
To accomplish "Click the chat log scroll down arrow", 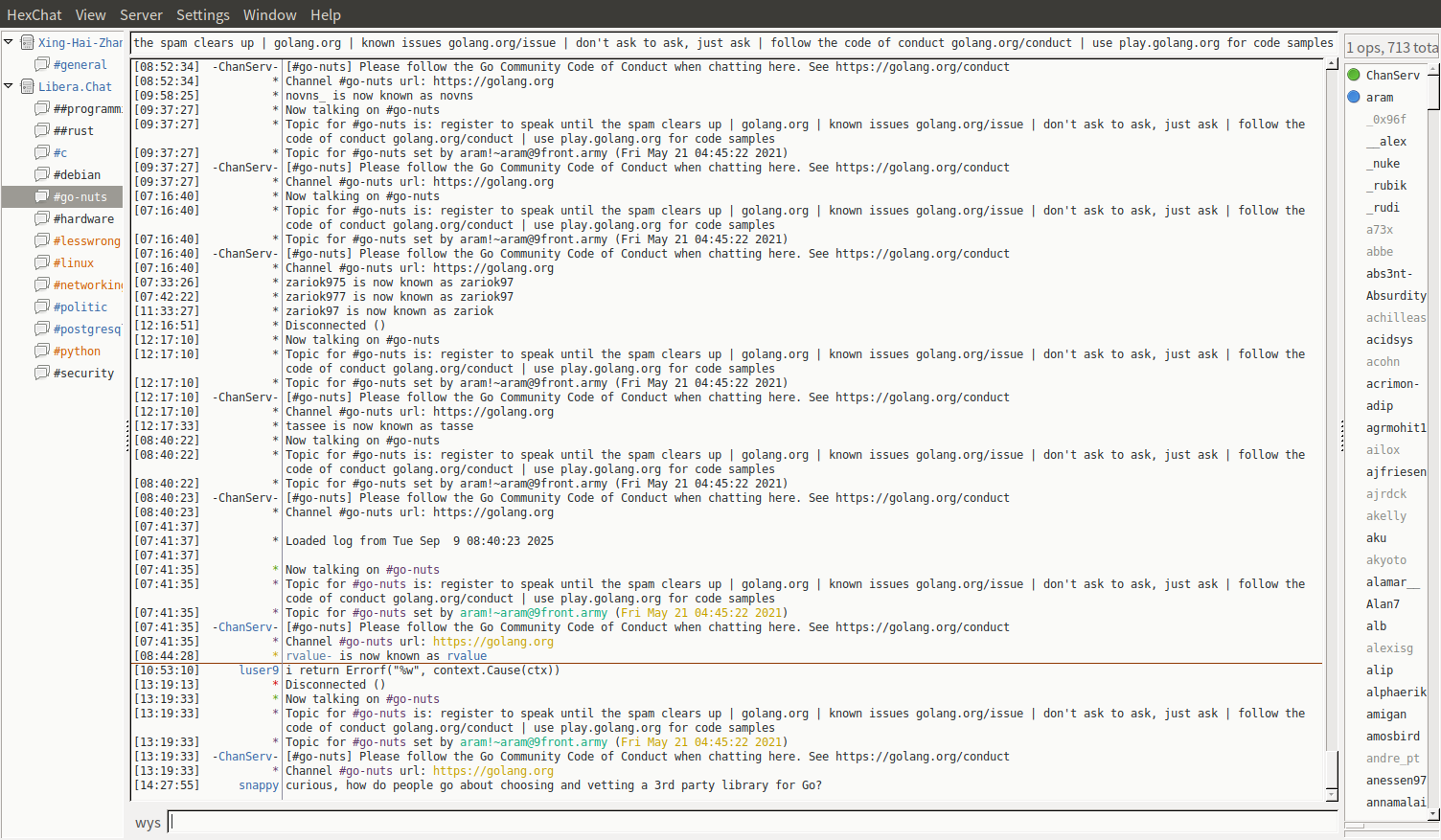I will click(1332, 794).
